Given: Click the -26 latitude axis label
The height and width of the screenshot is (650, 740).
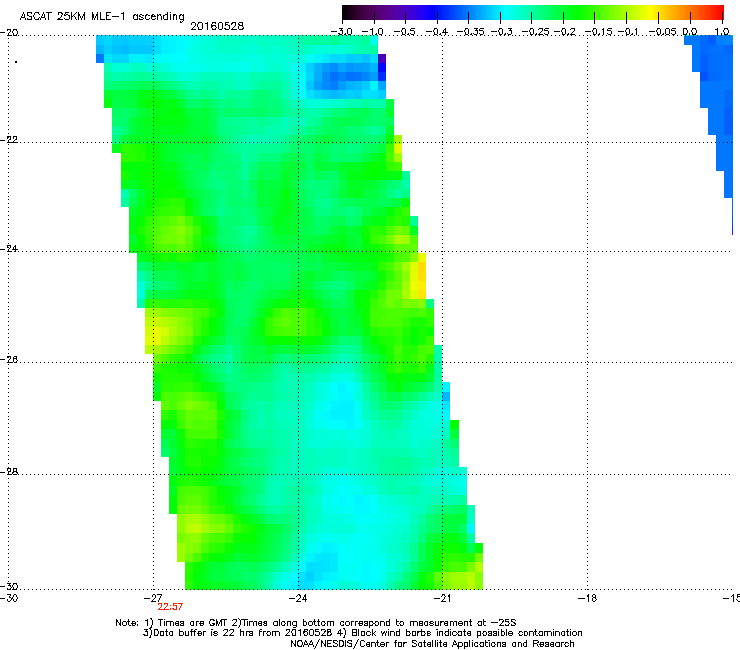Looking at the screenshot, I should (9, 360).
